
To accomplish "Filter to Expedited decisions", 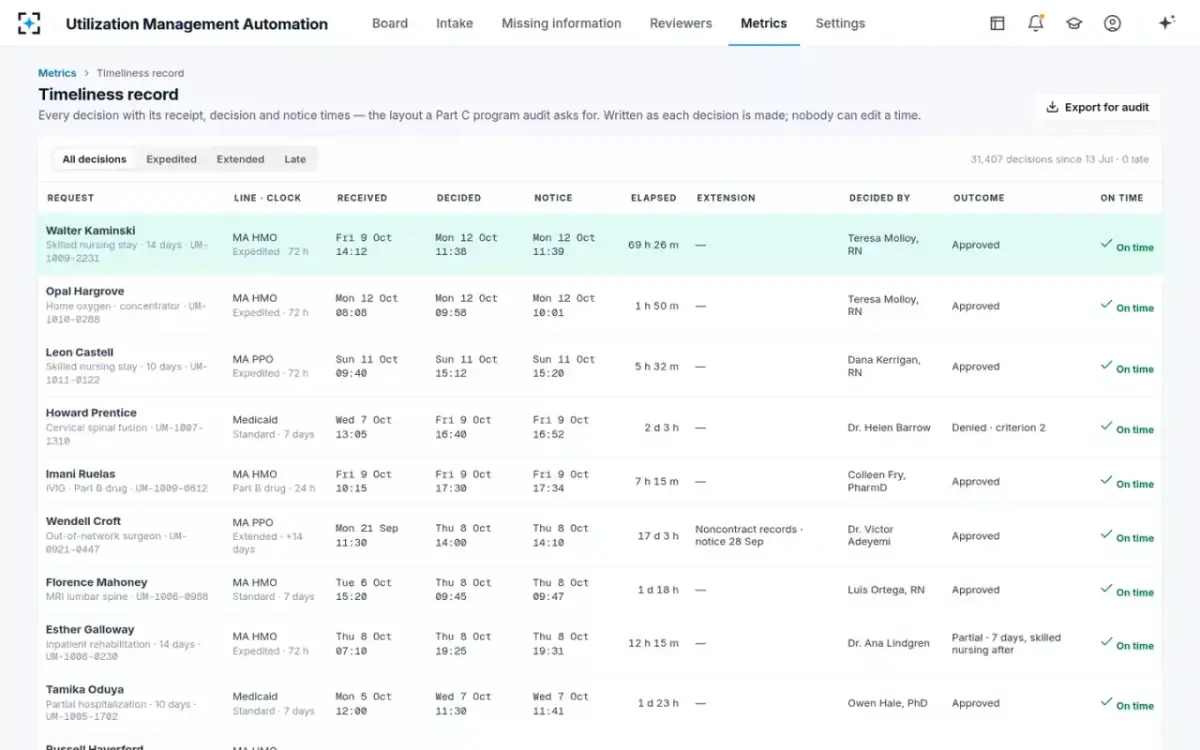I will click(x=172, y=159).
